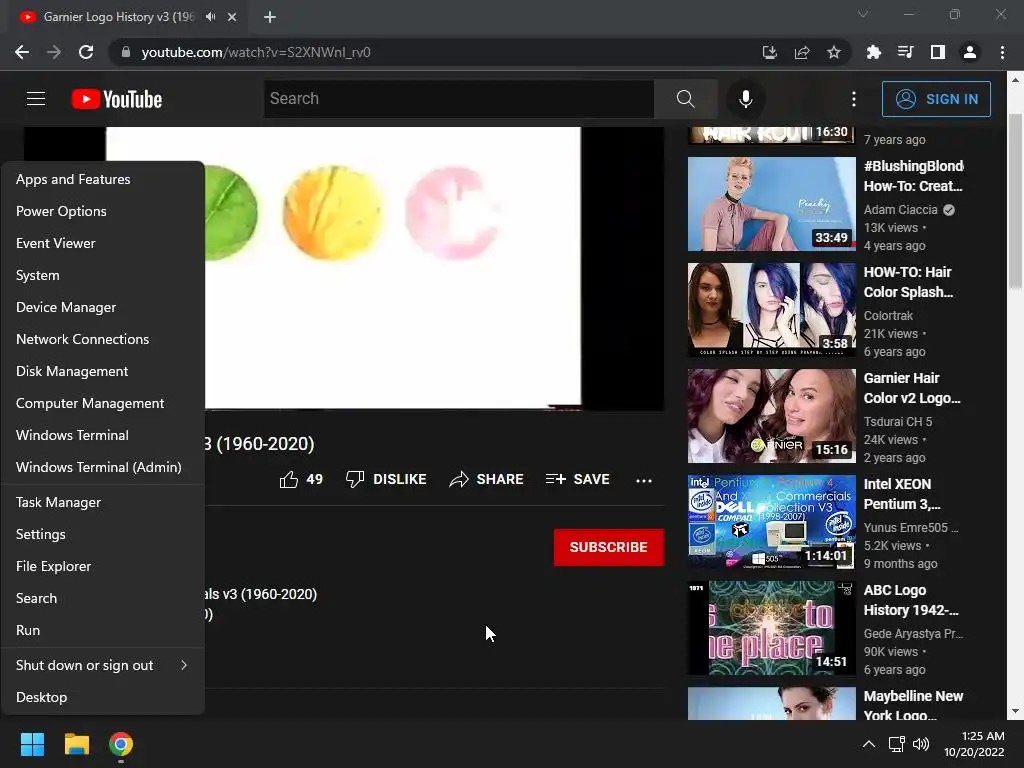Show hidden tray icons chevron
Image resolution: width=1024 pixels, height=768 pixels.
pos(869,744)
